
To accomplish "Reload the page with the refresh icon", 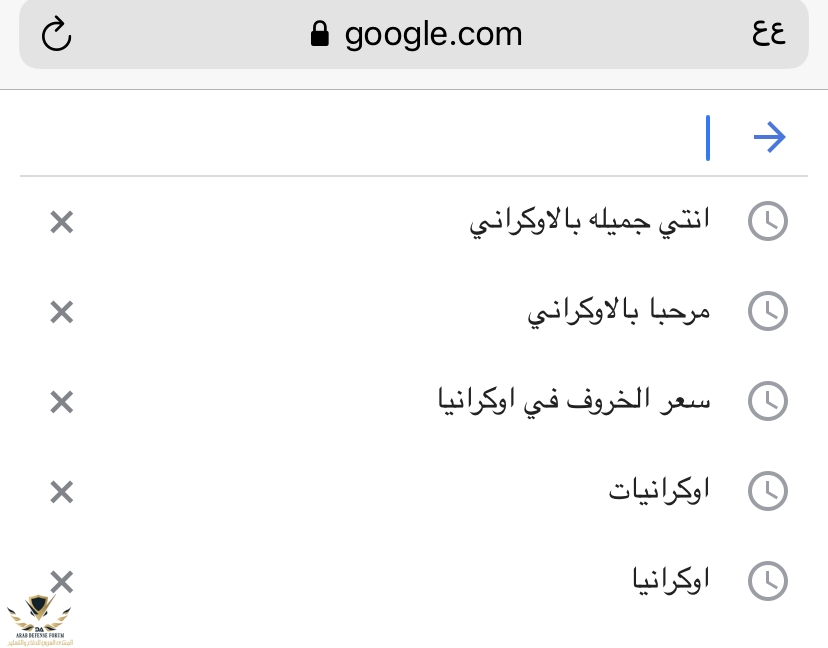I will pyautogui.click(x=57, y=35).
